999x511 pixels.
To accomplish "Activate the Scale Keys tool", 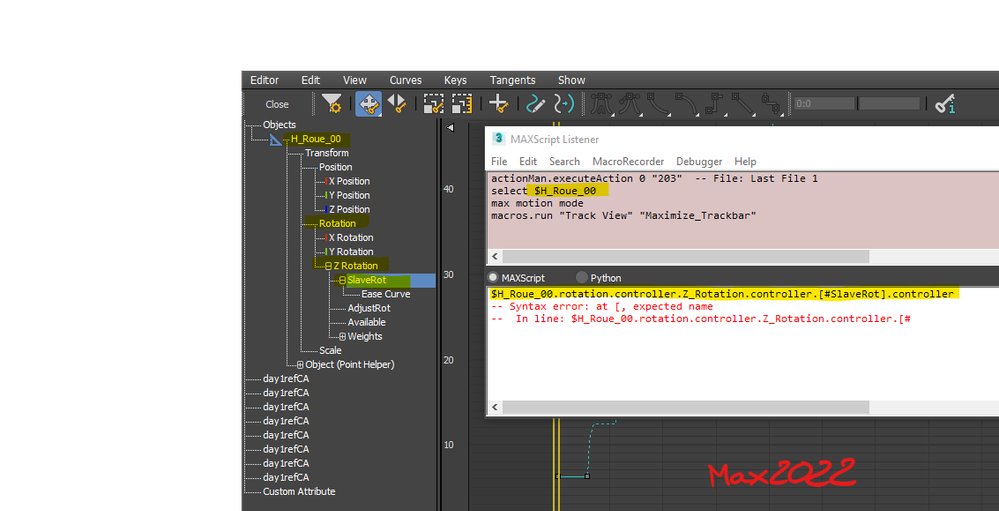I will 434,103.
